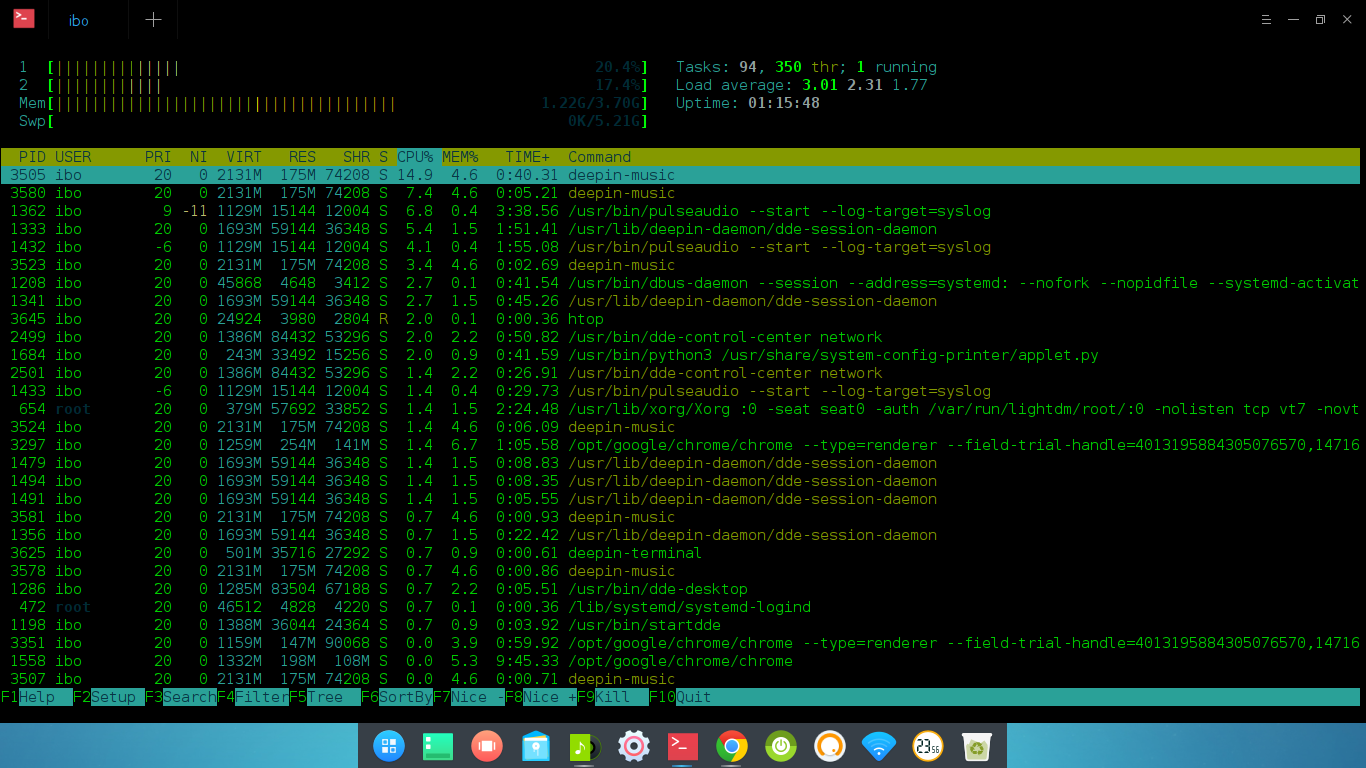
Task: Click the Uptime value 01:15:48
Action: (784, 103)
